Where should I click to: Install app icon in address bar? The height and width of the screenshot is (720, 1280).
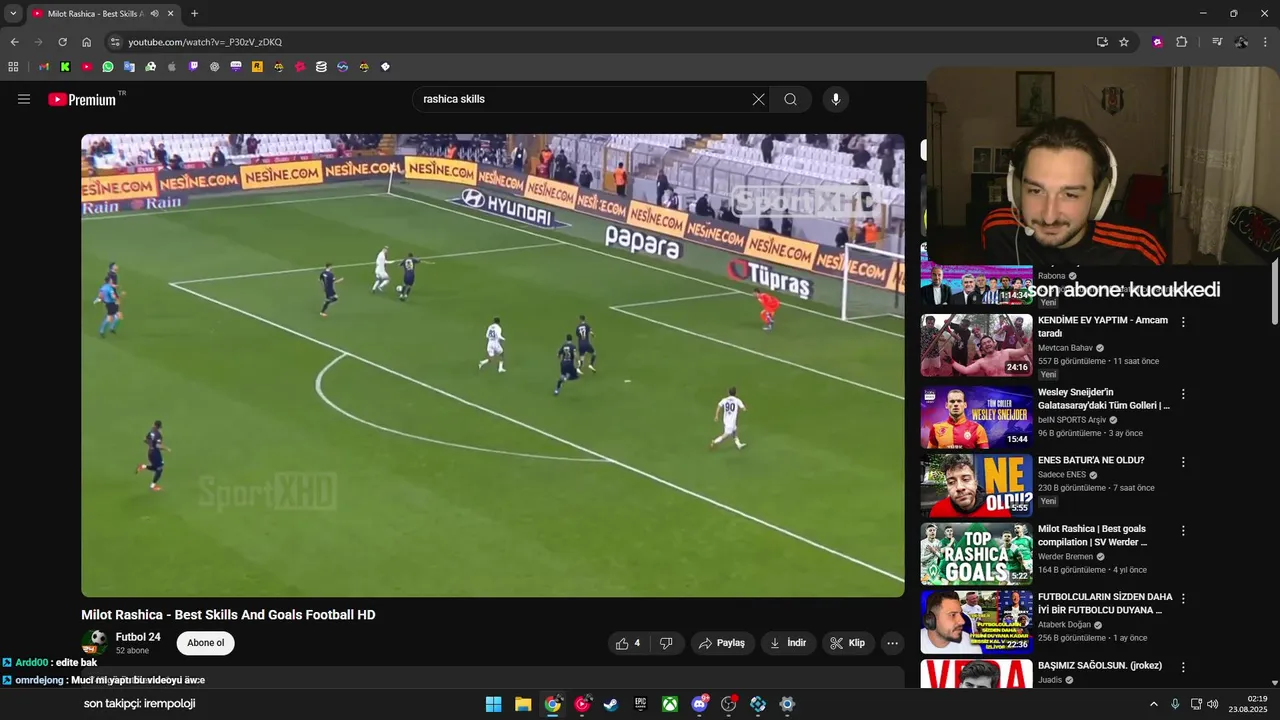[1102, 42]
